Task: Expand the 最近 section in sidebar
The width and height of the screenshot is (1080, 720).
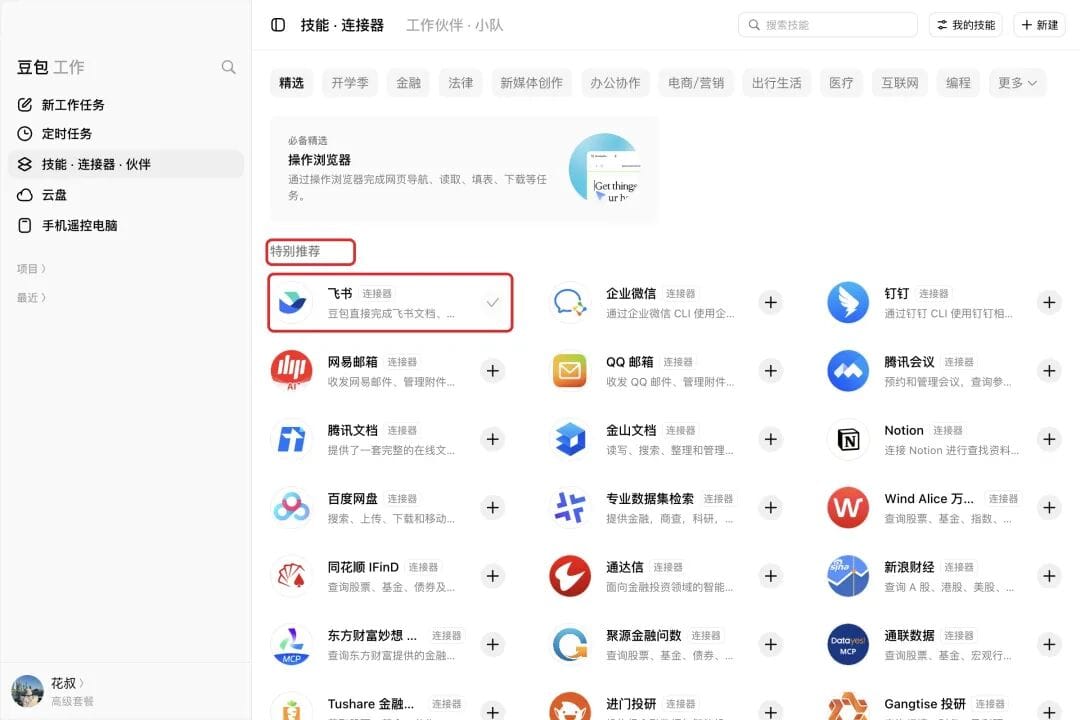Action: point(31,298)
